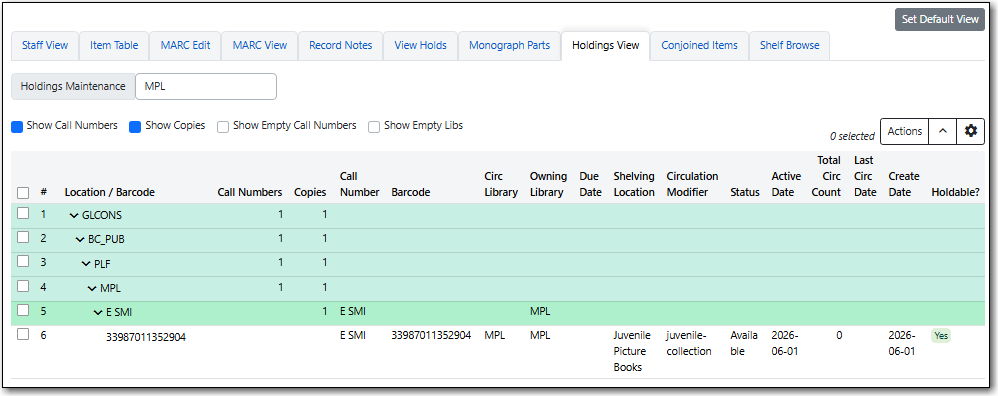Click barcode 33987011352904 in Location column
The height and width of the screenshot is (396, 998).
[146, 337]
